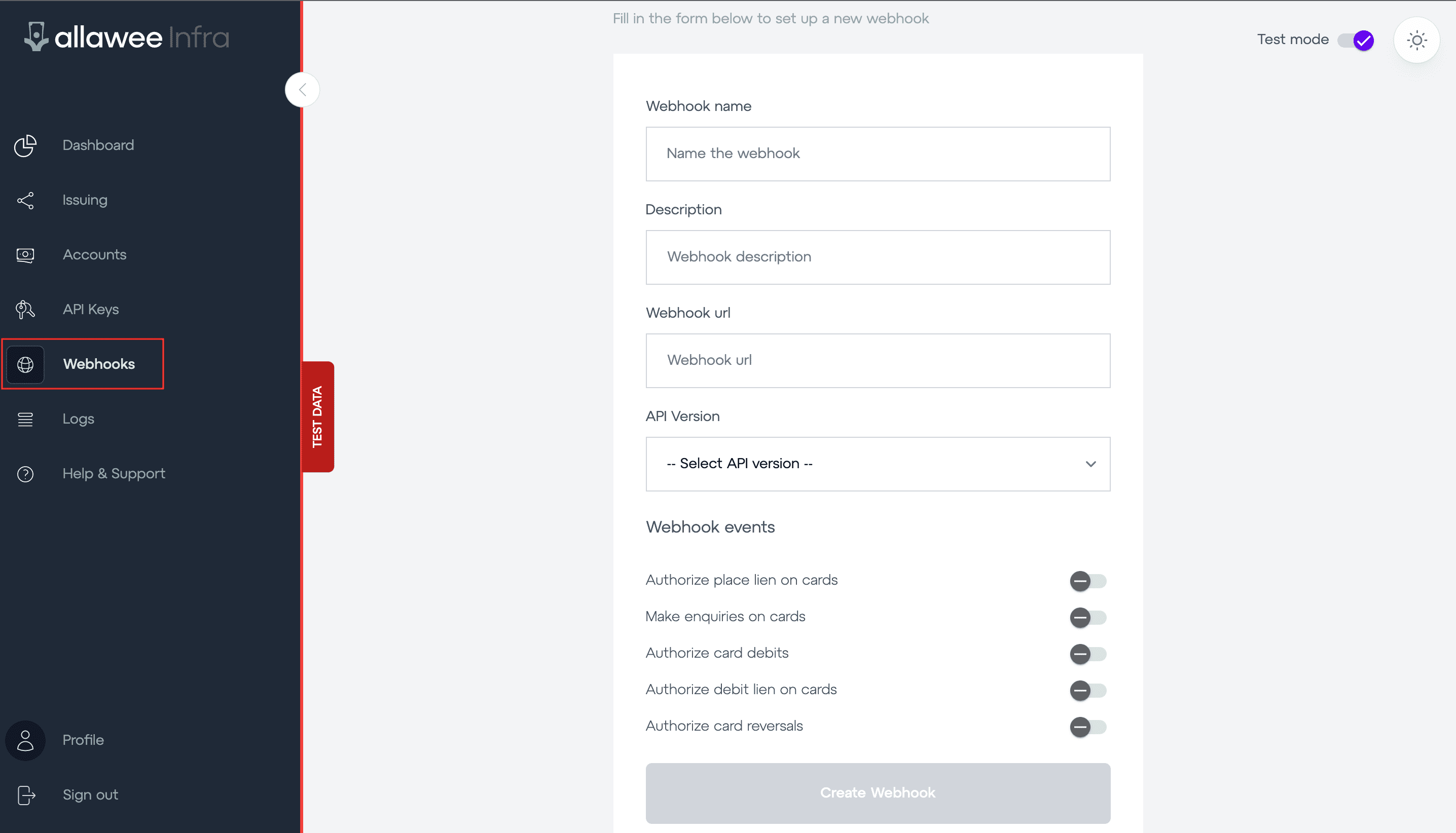Open Logs using the list icon
This screenshot has height=833, width=1456.
pos(25,420)
